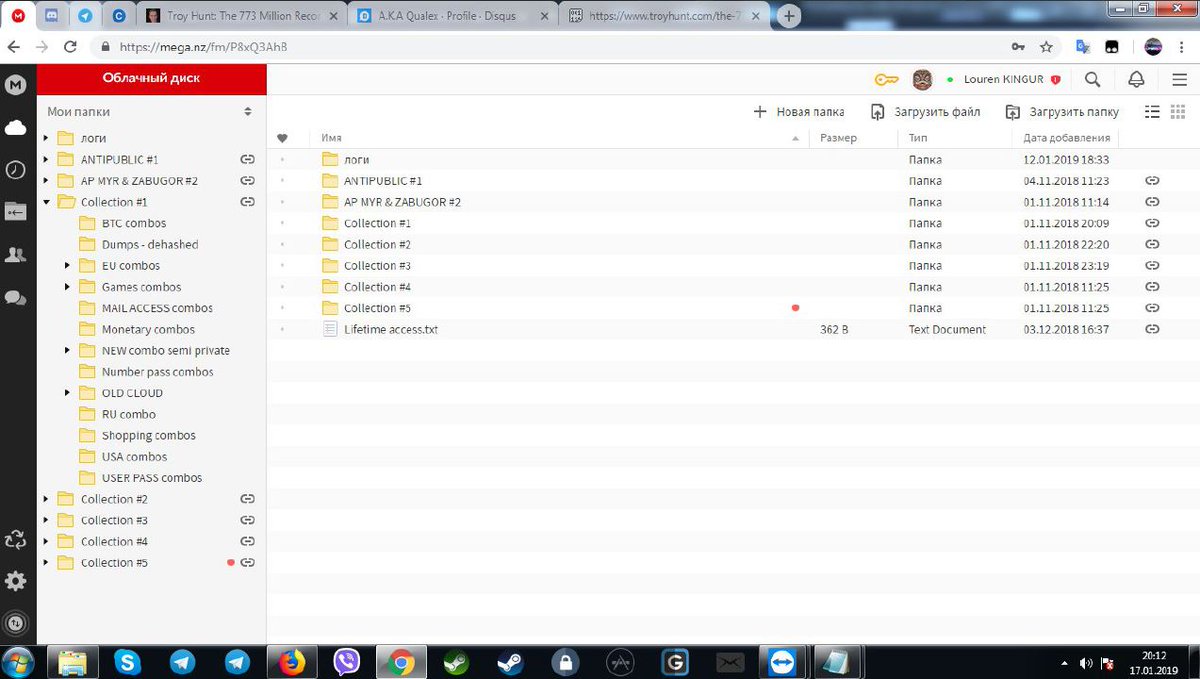Screen dimensions: 1200x679
Task: Click the browser address bar
Action: tap(560, 47)
